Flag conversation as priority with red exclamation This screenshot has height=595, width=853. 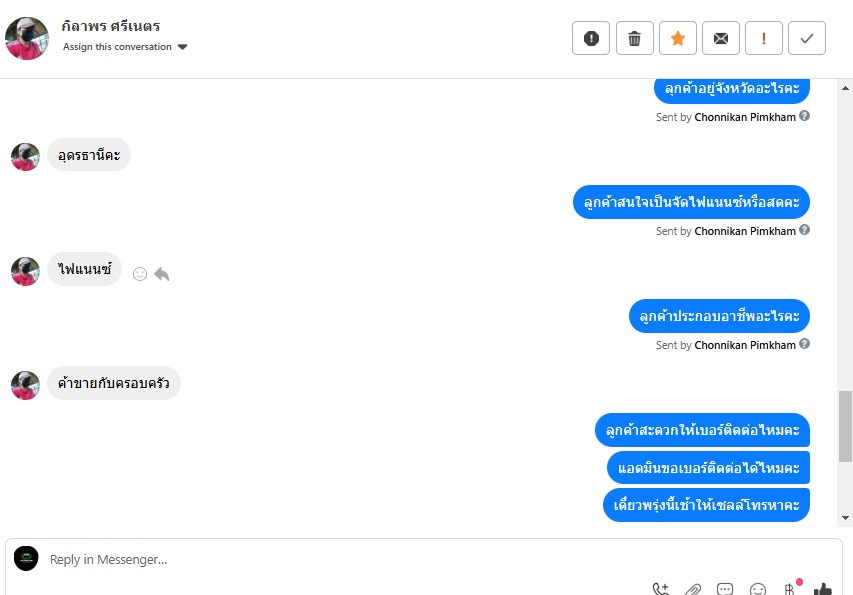coord(764,38)
